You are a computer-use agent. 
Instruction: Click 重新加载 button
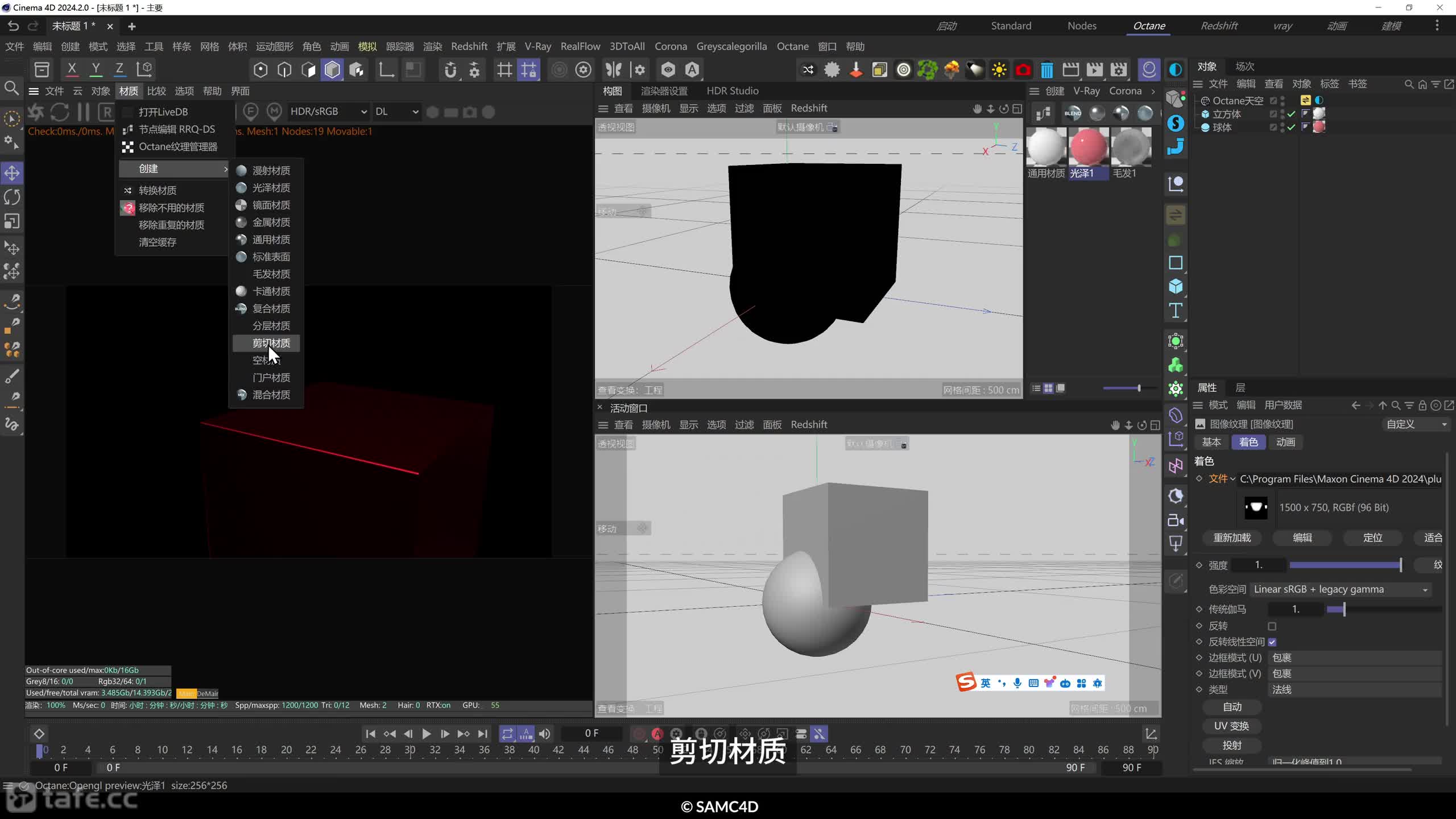1232,538
